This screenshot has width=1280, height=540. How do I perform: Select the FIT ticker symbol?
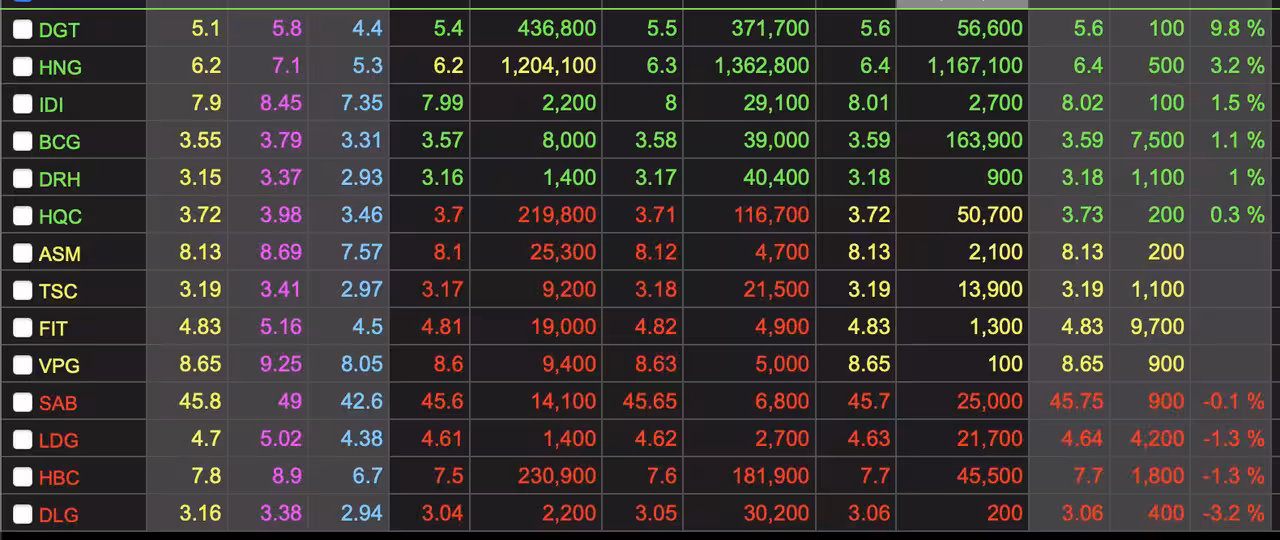pos(54,329)
